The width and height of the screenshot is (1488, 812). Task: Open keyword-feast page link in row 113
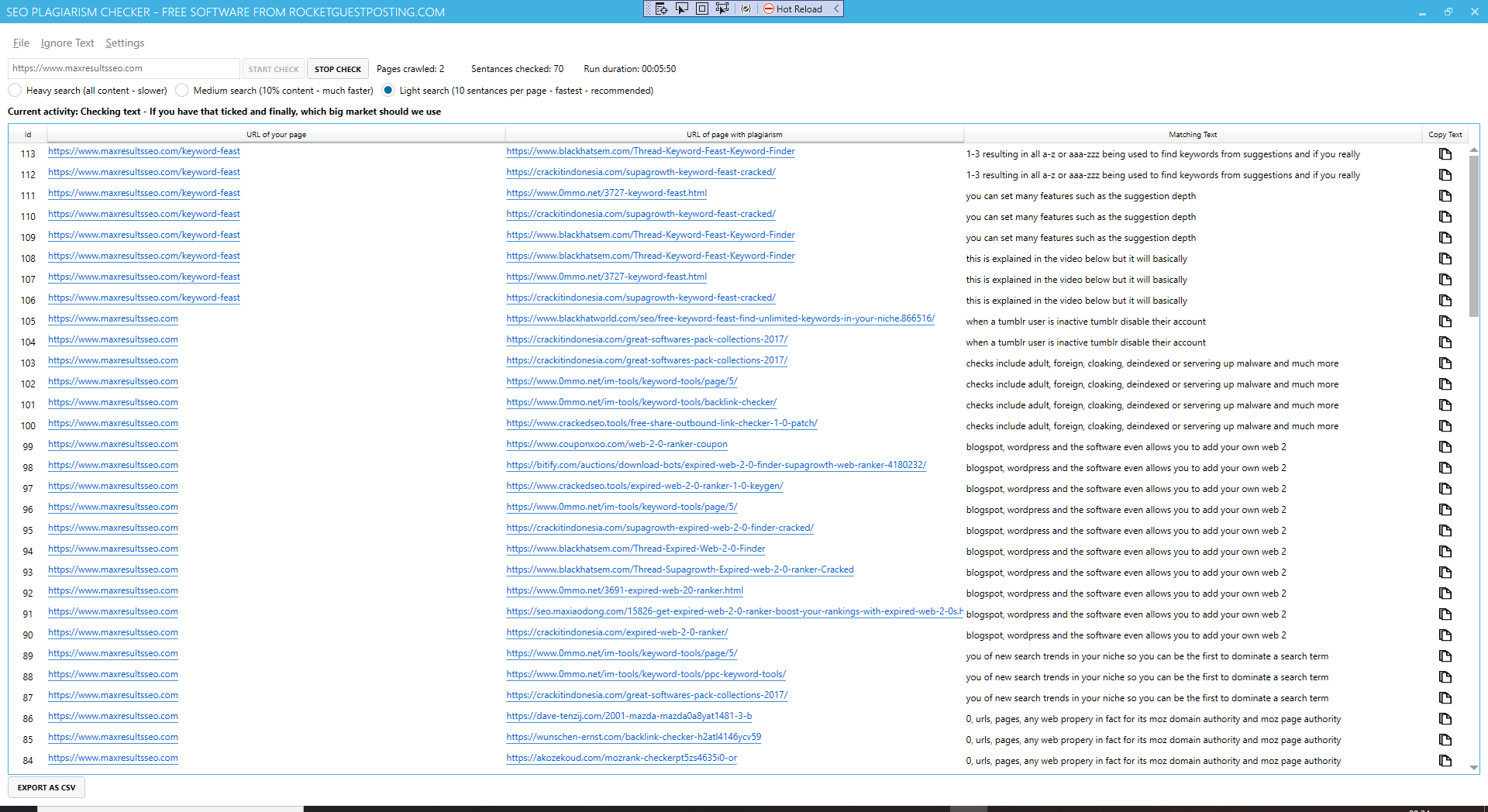[x=144, y=152]
